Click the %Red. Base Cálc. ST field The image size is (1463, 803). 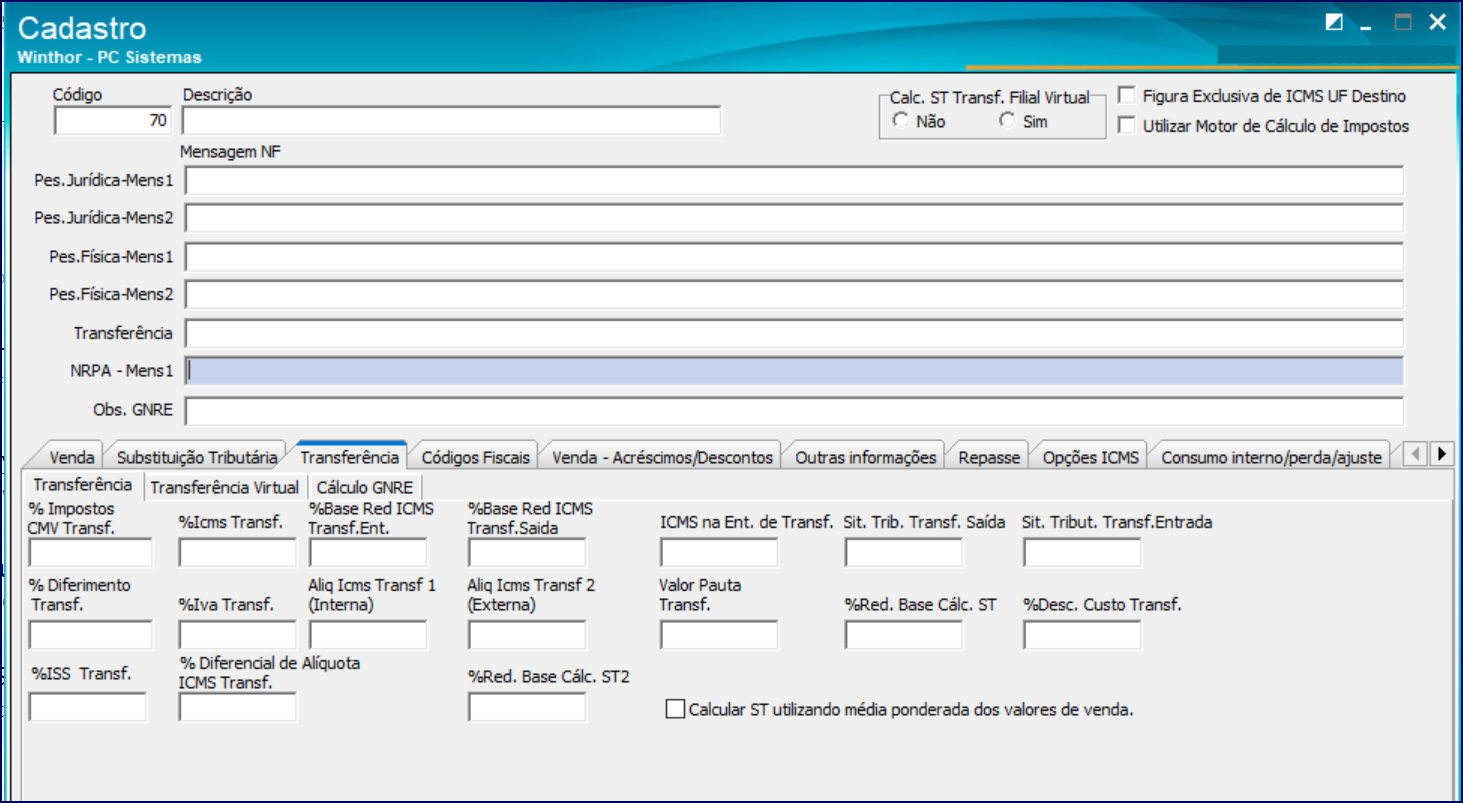(904, 635)
